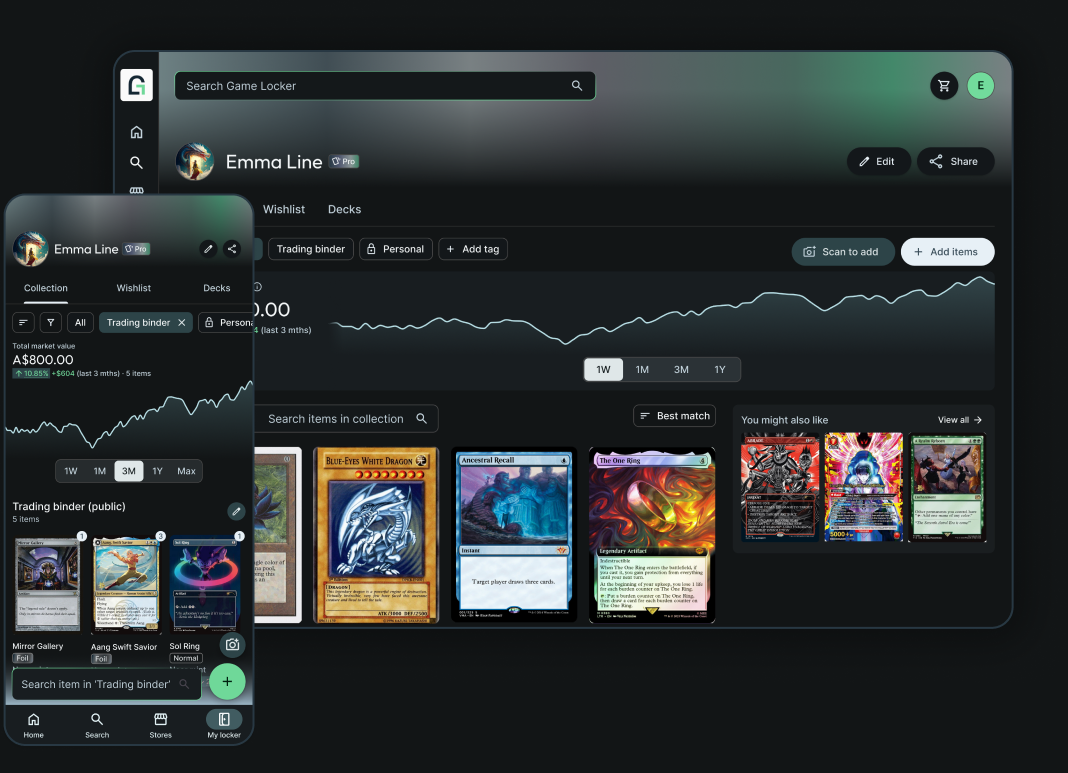Click Emma Line's desktop profile picture
The width and height of the screenshot is (1068, 773).
pyautogui.click(x=195, y=161)
